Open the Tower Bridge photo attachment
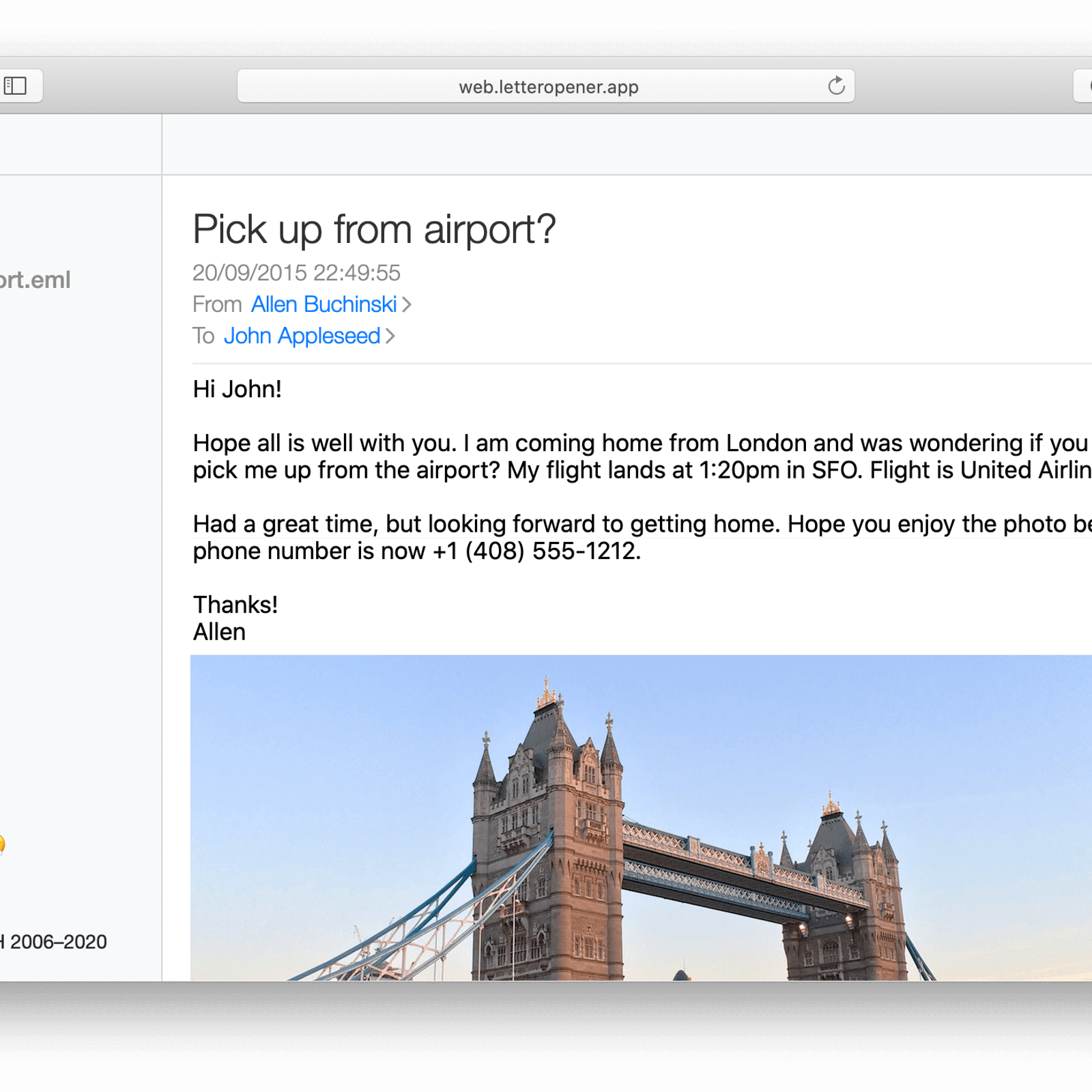This screenshot has height=1092, width=1092. (x=641, y=818)
